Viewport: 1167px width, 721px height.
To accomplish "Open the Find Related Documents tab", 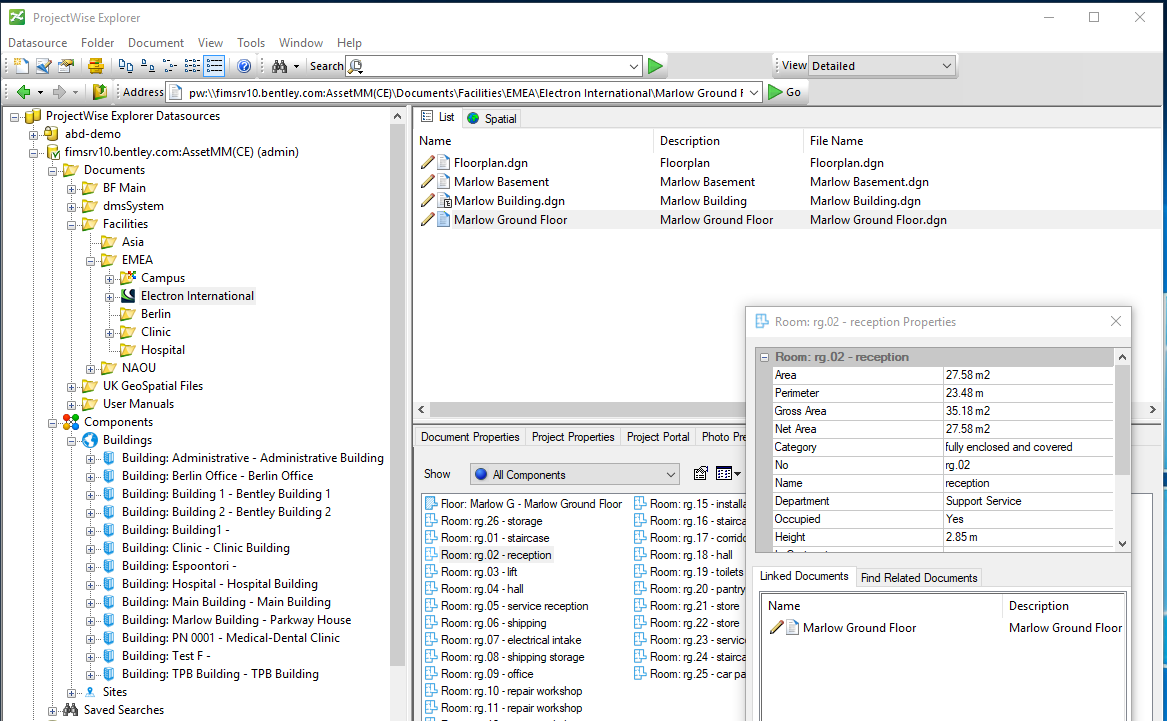I will (x=918, y=577).
